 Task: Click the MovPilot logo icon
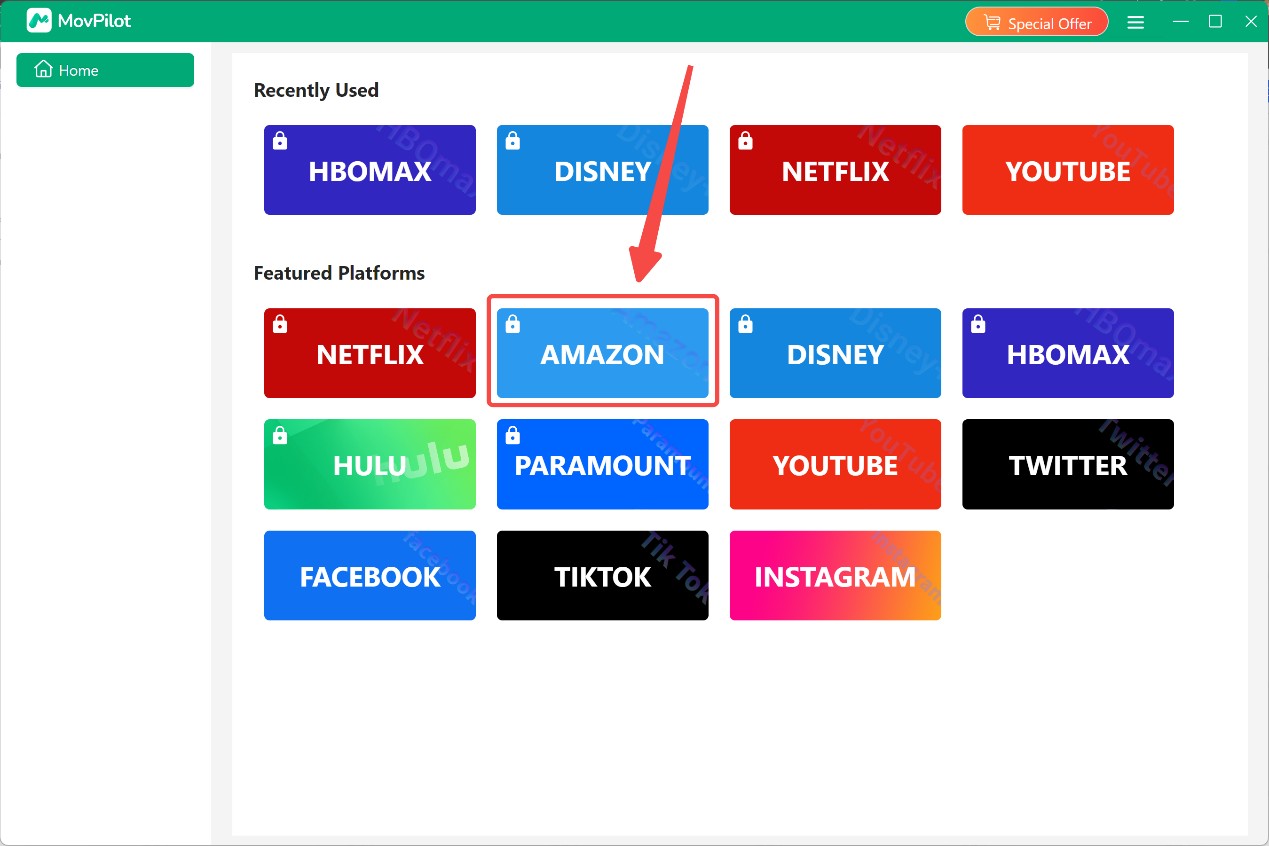(x=39, y=21)
